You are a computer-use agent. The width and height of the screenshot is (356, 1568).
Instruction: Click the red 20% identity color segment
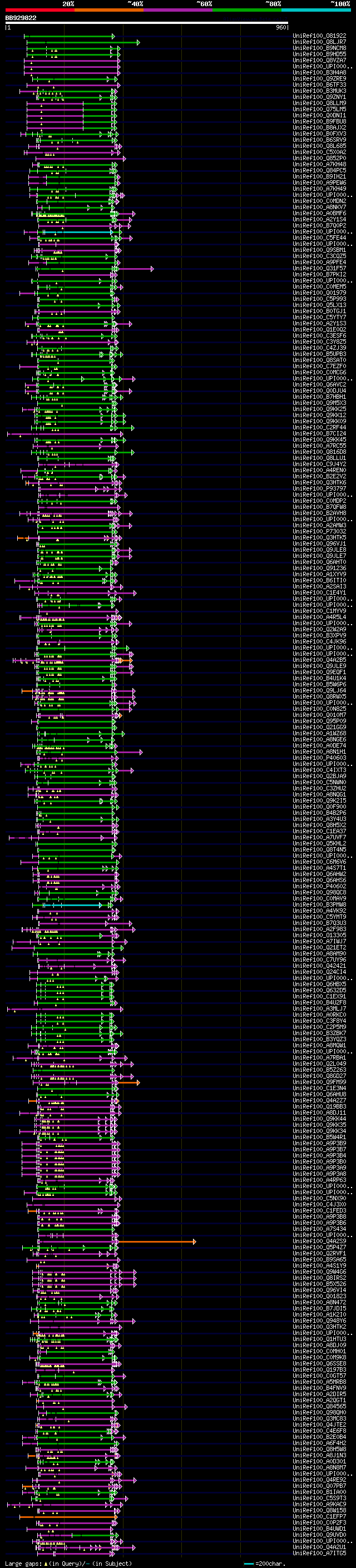pos(39,10)
